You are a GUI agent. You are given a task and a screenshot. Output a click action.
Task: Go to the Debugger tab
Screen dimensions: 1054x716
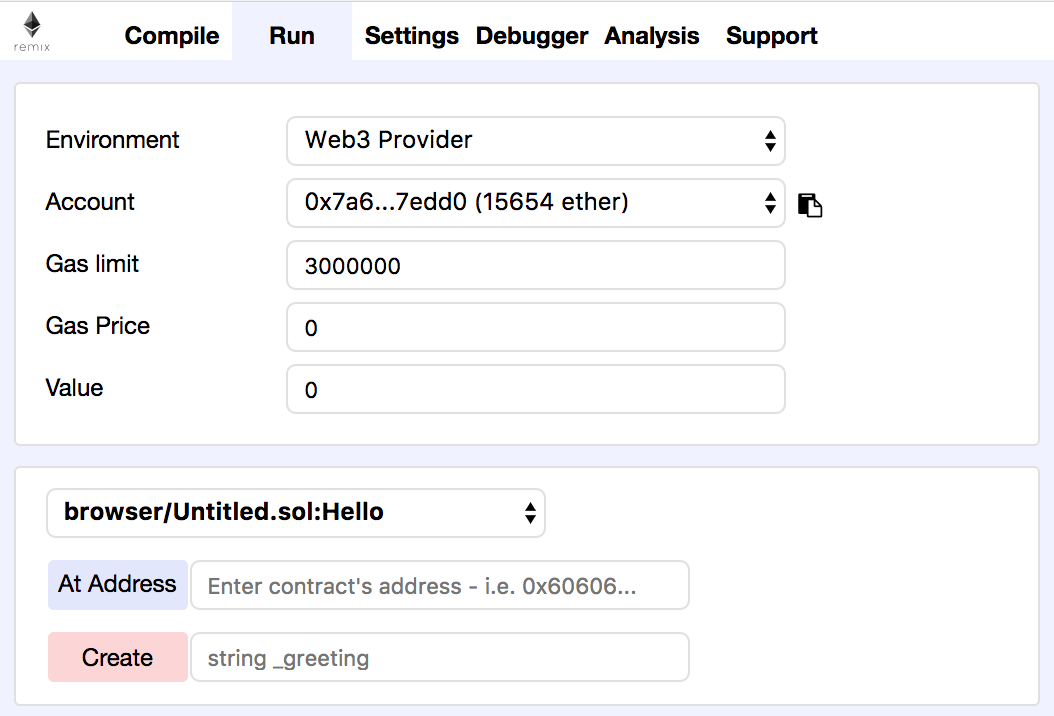pyautogui.click(x=532, y=36)
